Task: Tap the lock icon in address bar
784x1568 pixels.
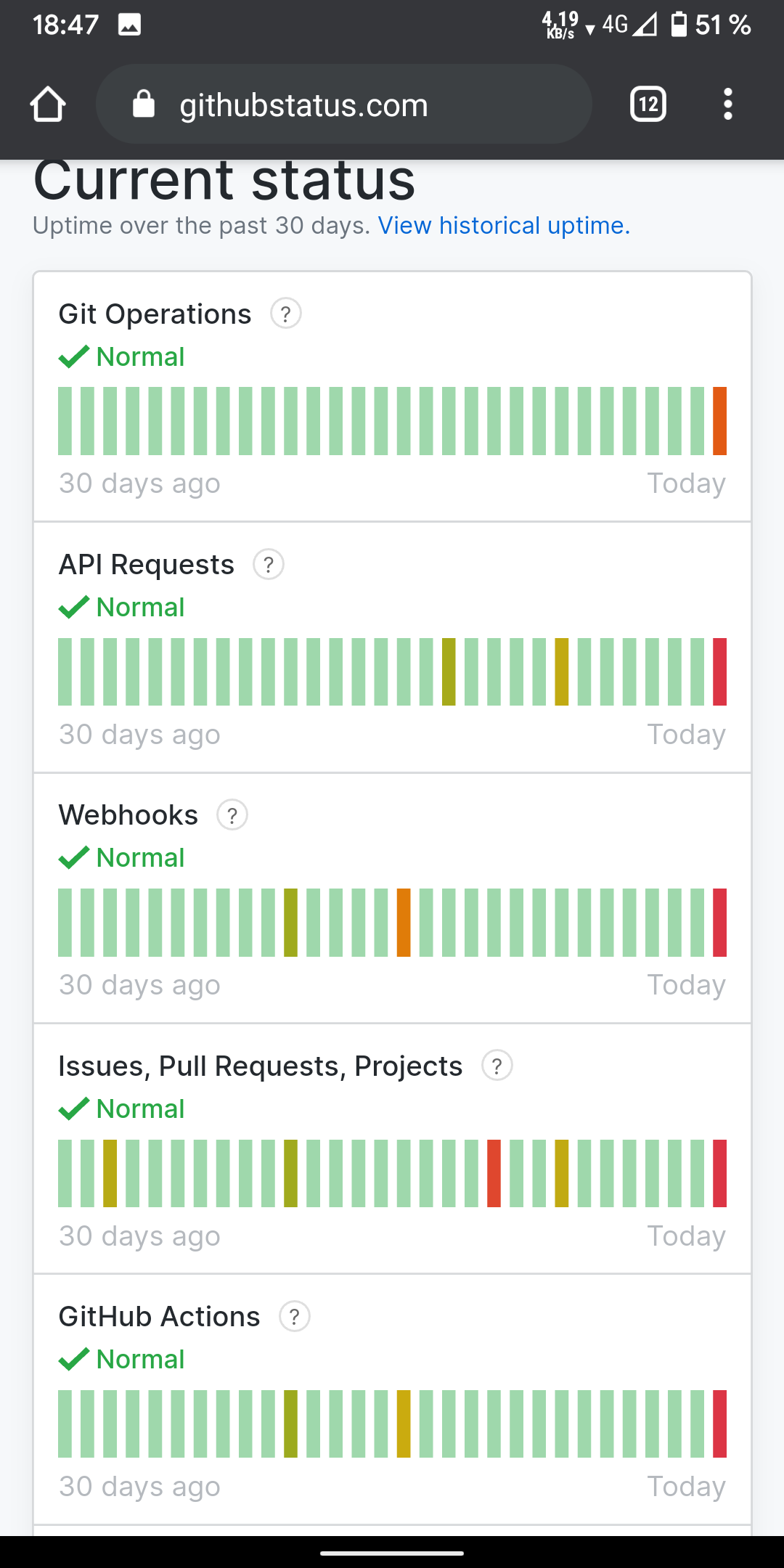Action: pyautogui.click(x=144, y=104)
